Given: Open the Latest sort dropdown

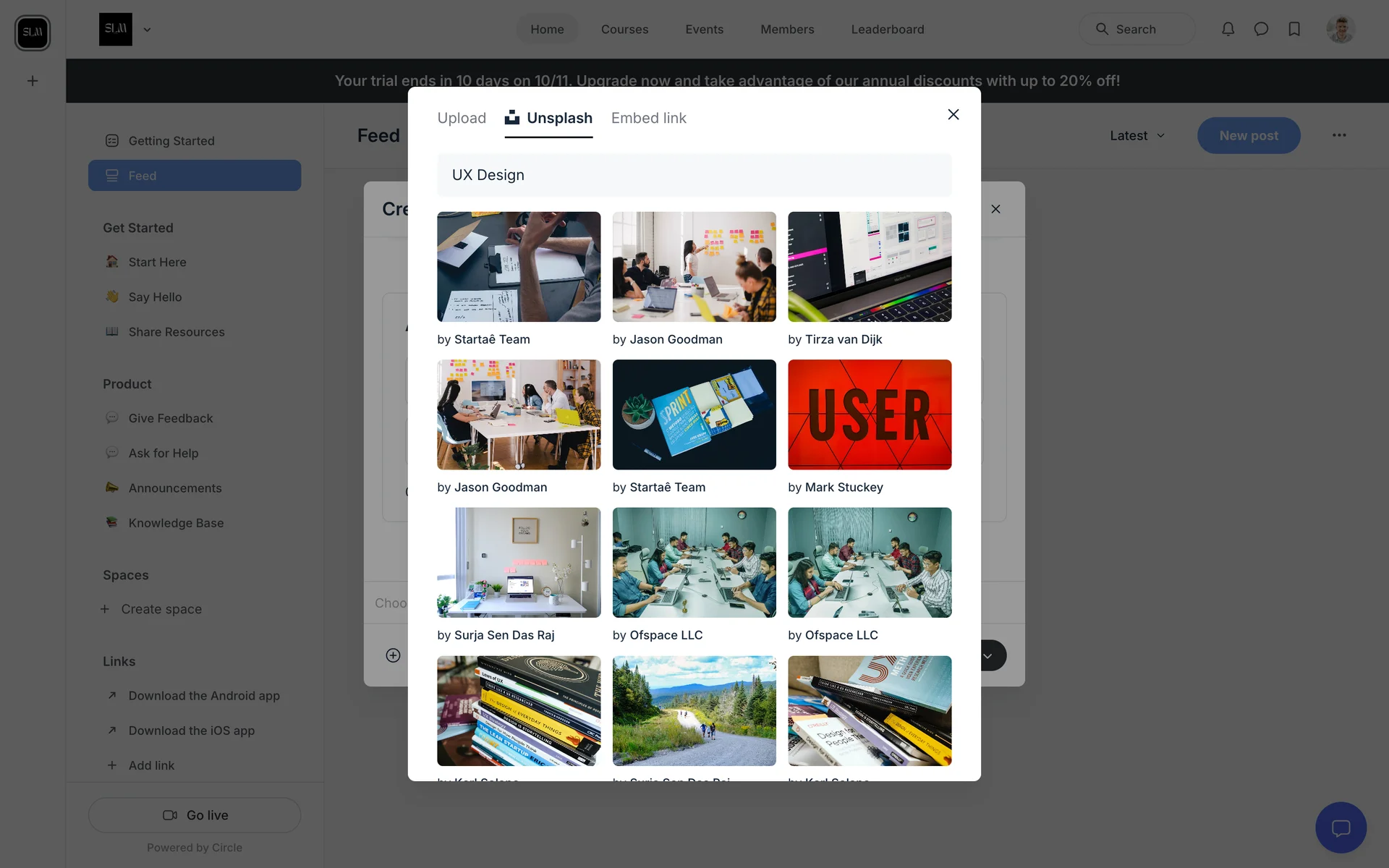Looking at the screenshot, I should tap(1137, 135).
